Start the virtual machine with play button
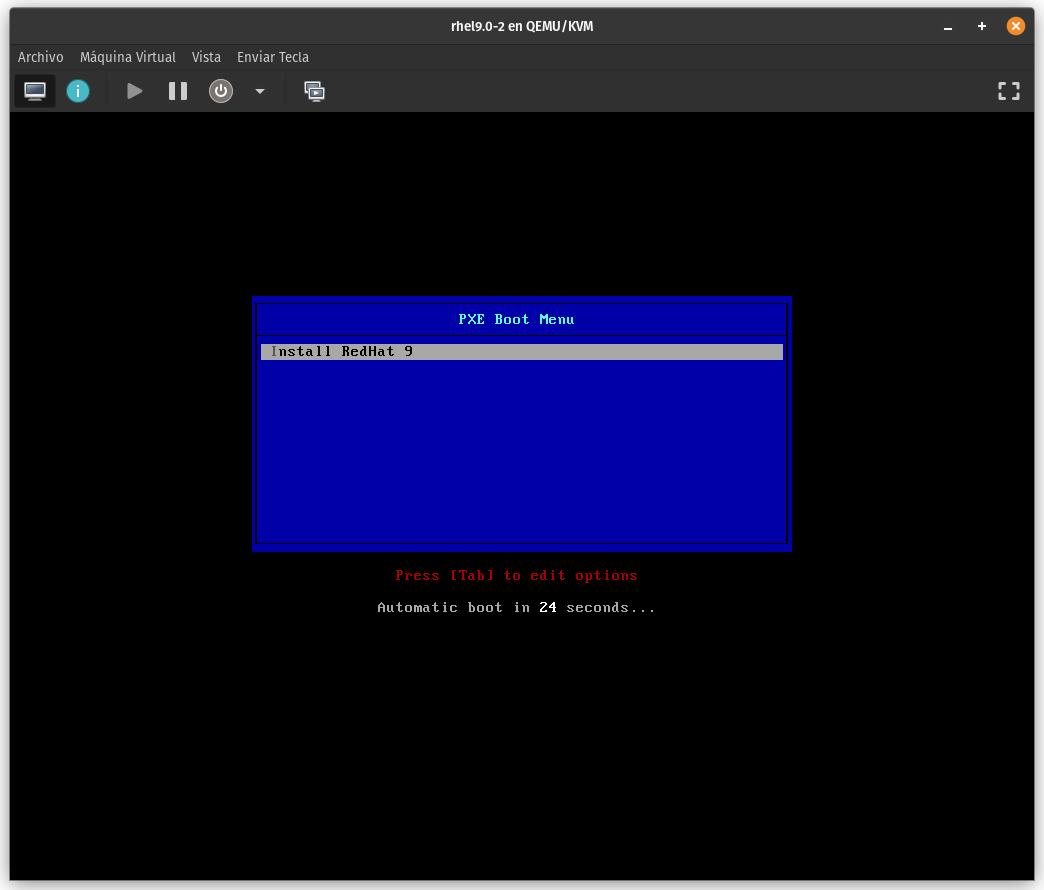The image size is (1044, 890). pos(134,91)
